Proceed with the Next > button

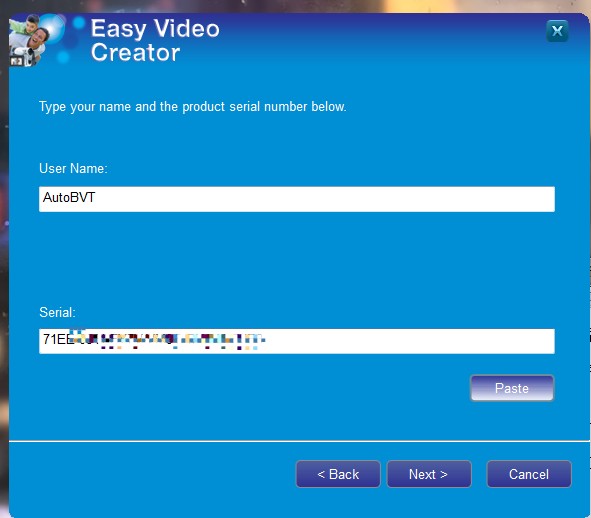click(x=429, y=474)
